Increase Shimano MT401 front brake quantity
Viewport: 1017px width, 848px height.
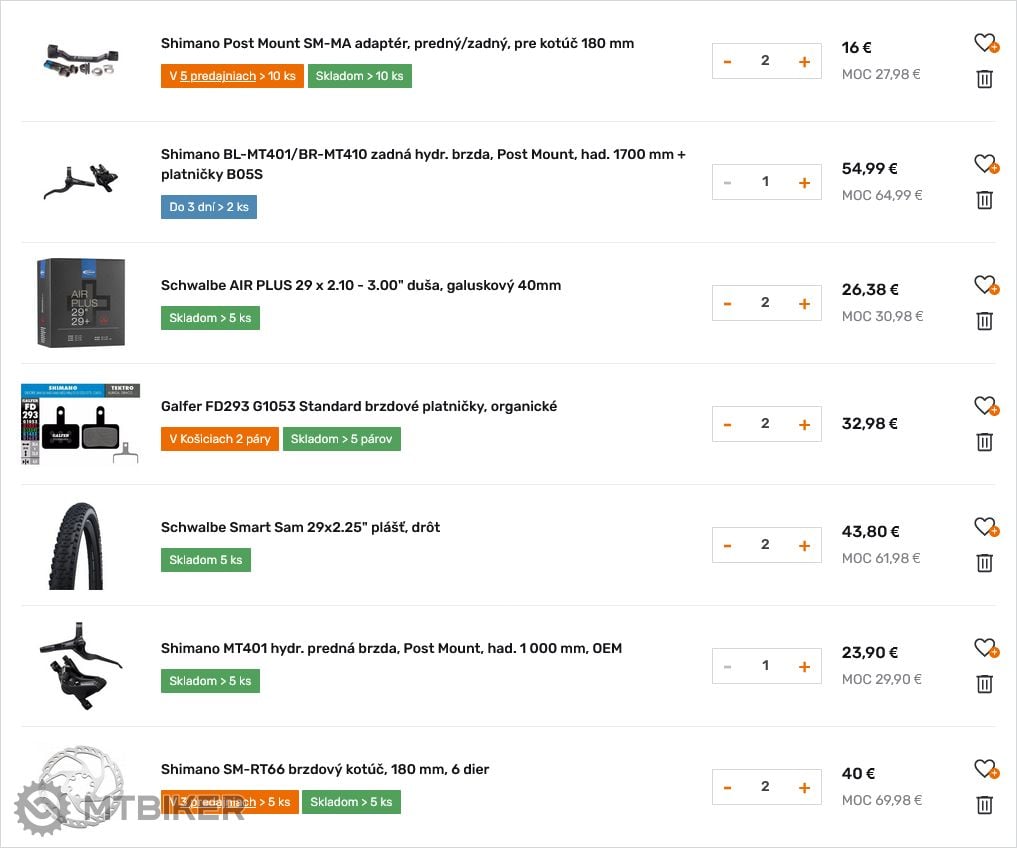804,667
